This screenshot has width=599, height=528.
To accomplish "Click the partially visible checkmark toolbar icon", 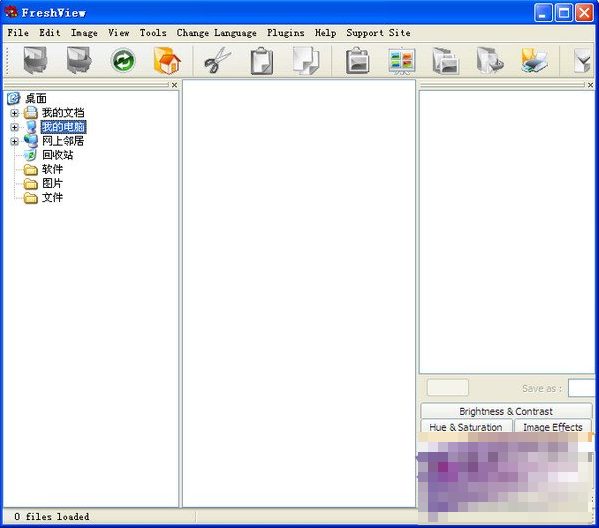I will pyautogui.click(x=583, y=60).
